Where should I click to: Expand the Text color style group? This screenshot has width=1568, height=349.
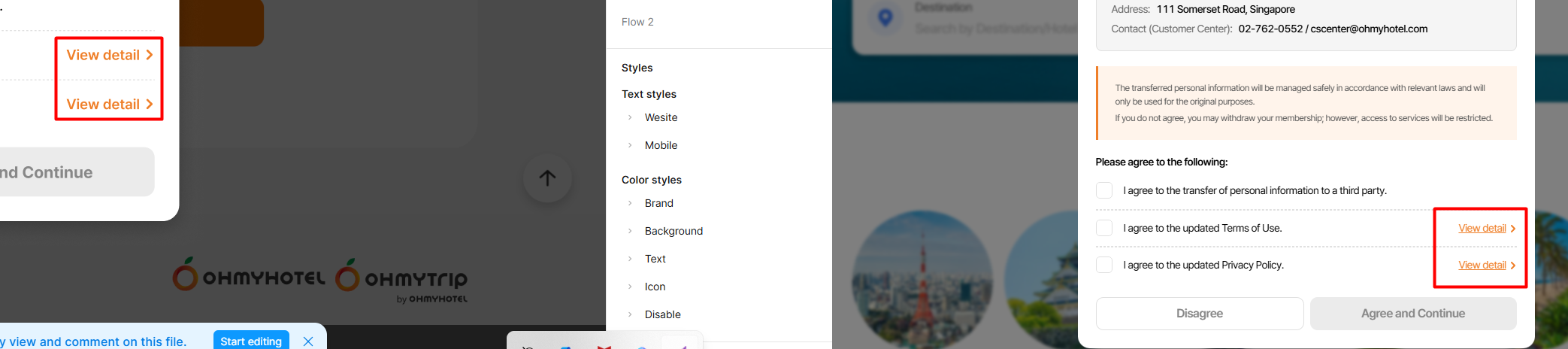point(630,259)
